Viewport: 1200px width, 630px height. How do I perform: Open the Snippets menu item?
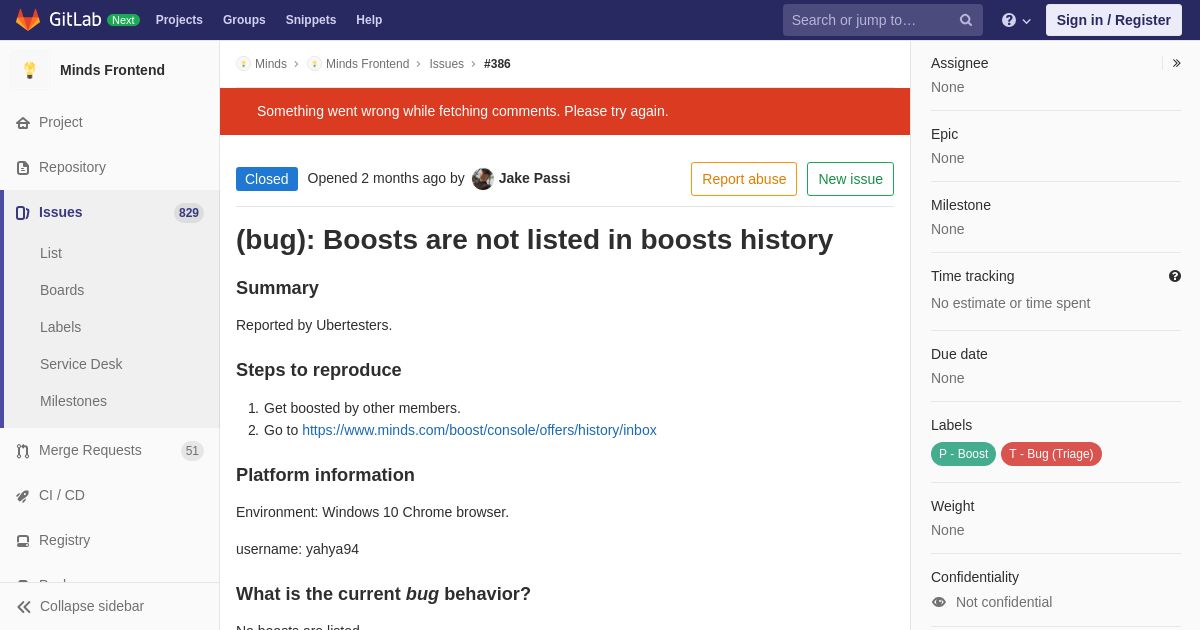click(311, 20)
